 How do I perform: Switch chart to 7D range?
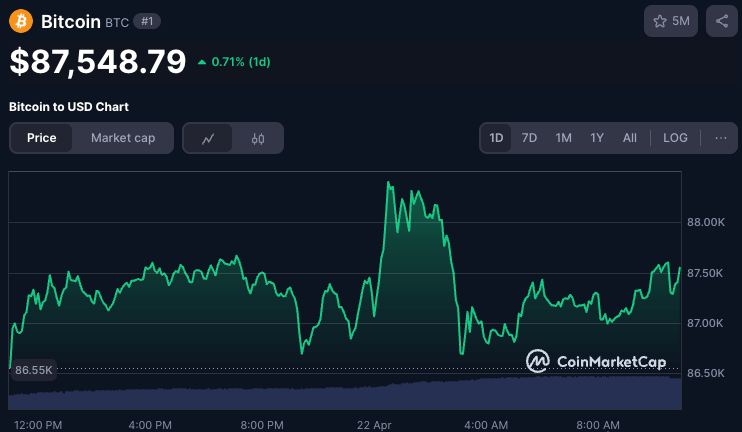pos(530,138)
